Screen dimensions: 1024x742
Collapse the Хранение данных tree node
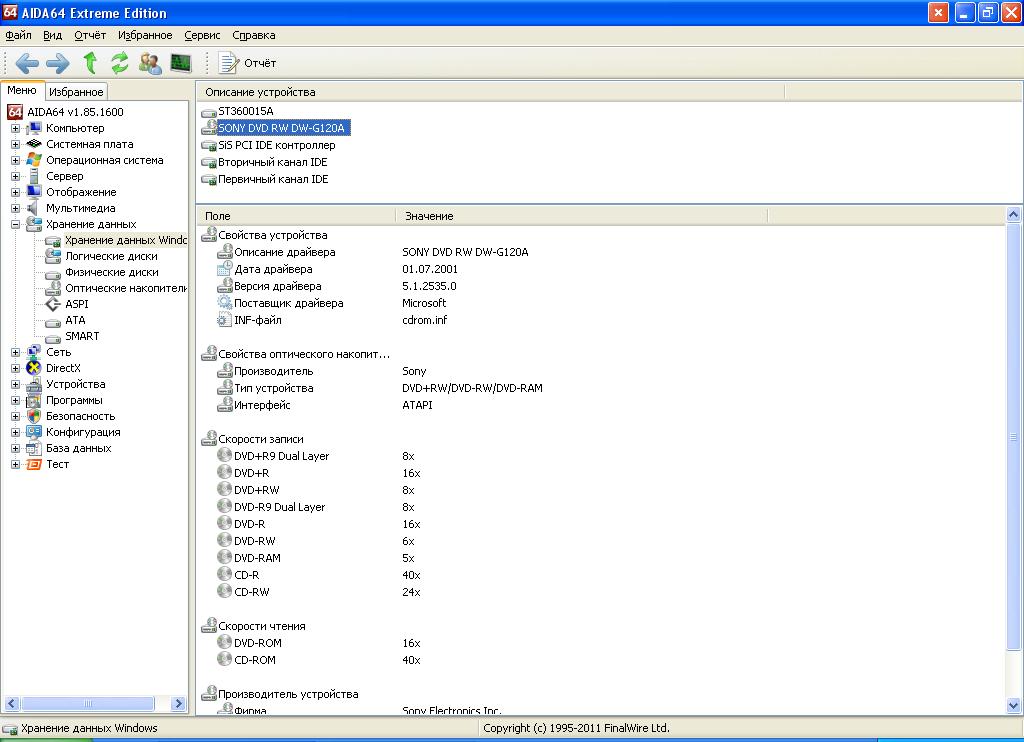click(15, 224)
